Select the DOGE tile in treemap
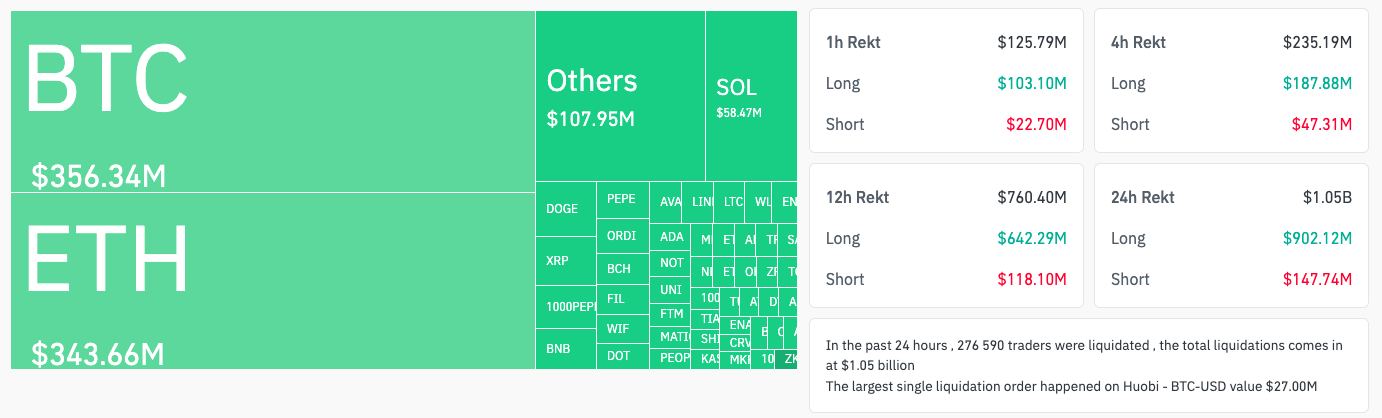1382x418 pixels. pyautogui.click(x=565, y=209)
